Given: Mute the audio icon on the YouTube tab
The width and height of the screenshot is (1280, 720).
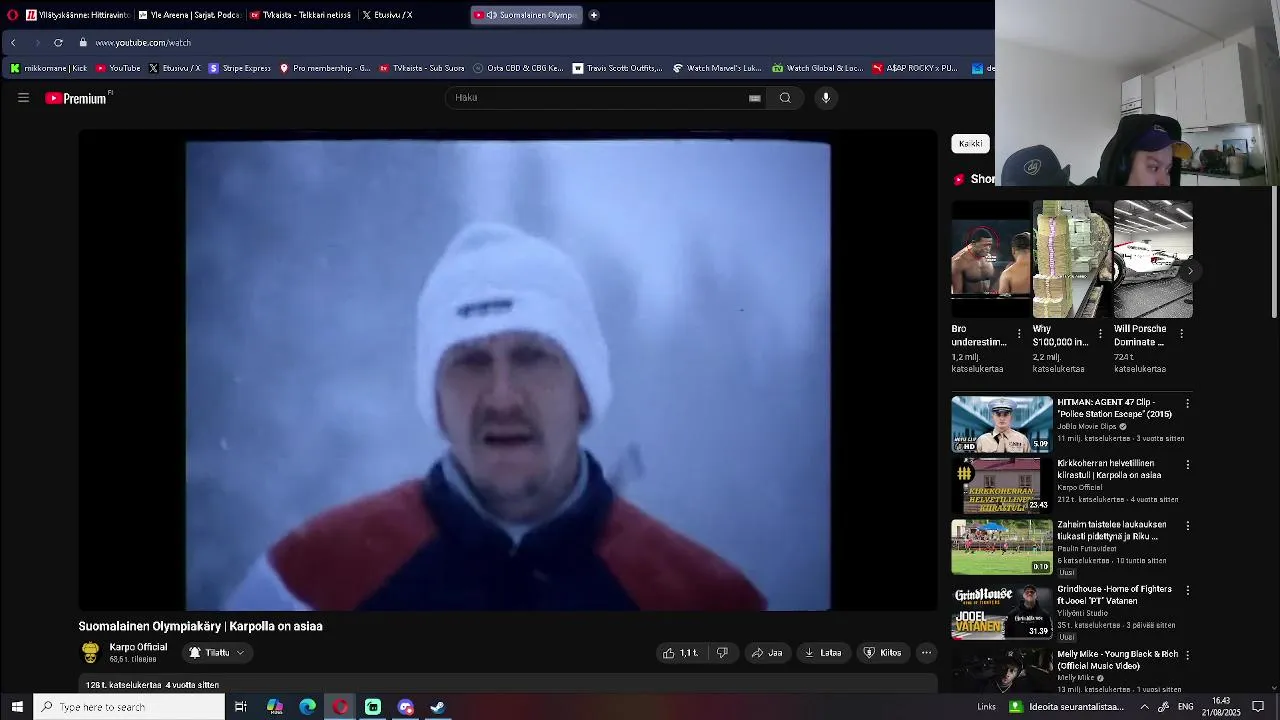Looking at the screenshot, I should coord(491,15).
